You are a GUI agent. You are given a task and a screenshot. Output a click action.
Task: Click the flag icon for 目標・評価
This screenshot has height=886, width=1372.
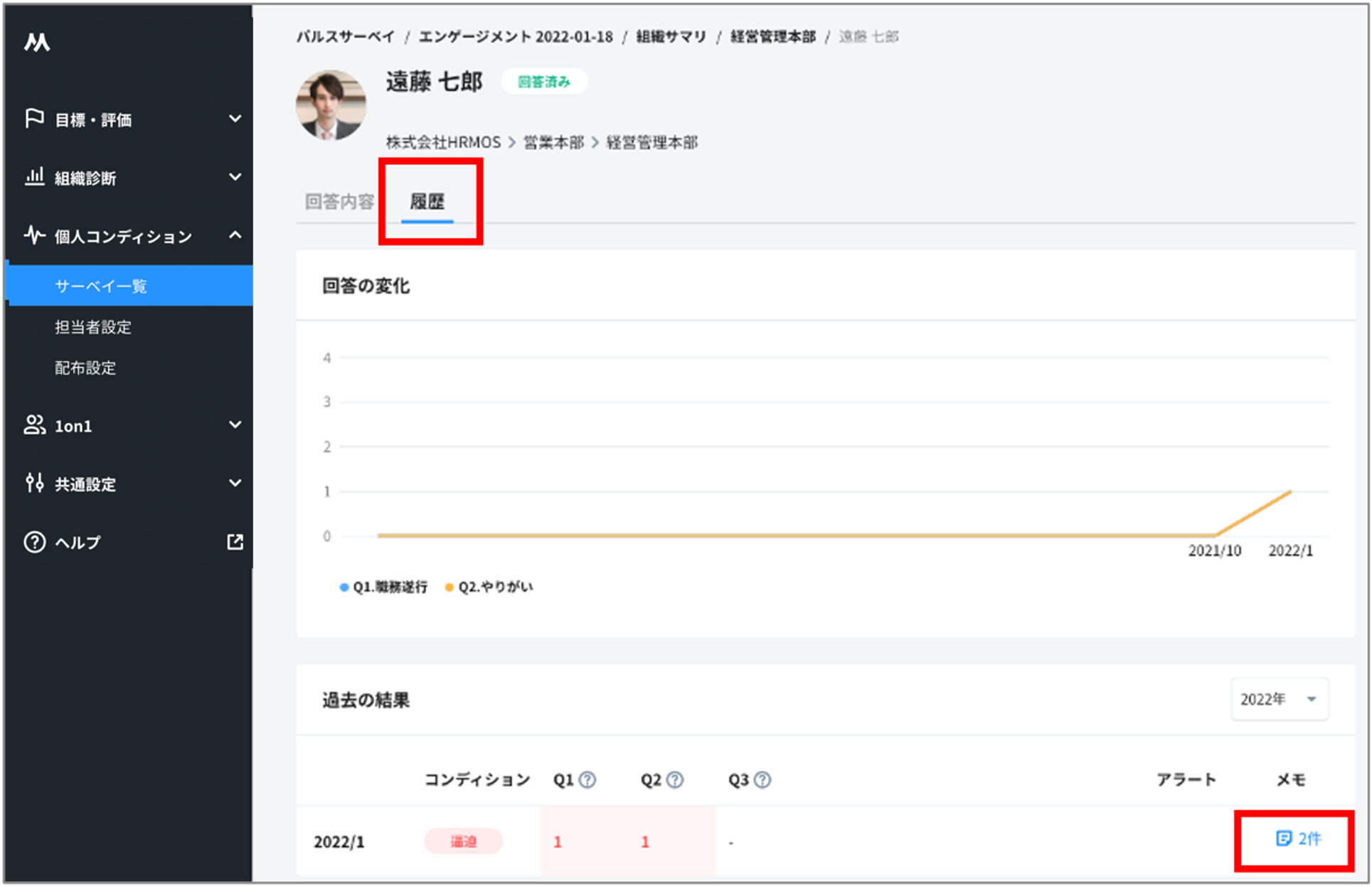34,118
